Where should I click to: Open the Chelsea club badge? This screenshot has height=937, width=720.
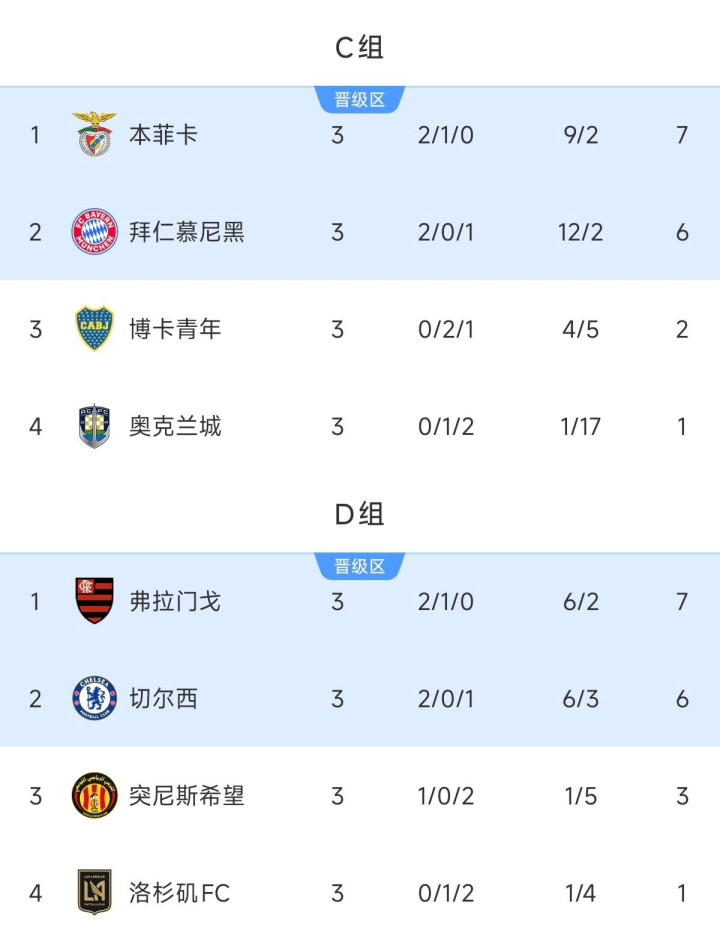[x=94, y=698]
